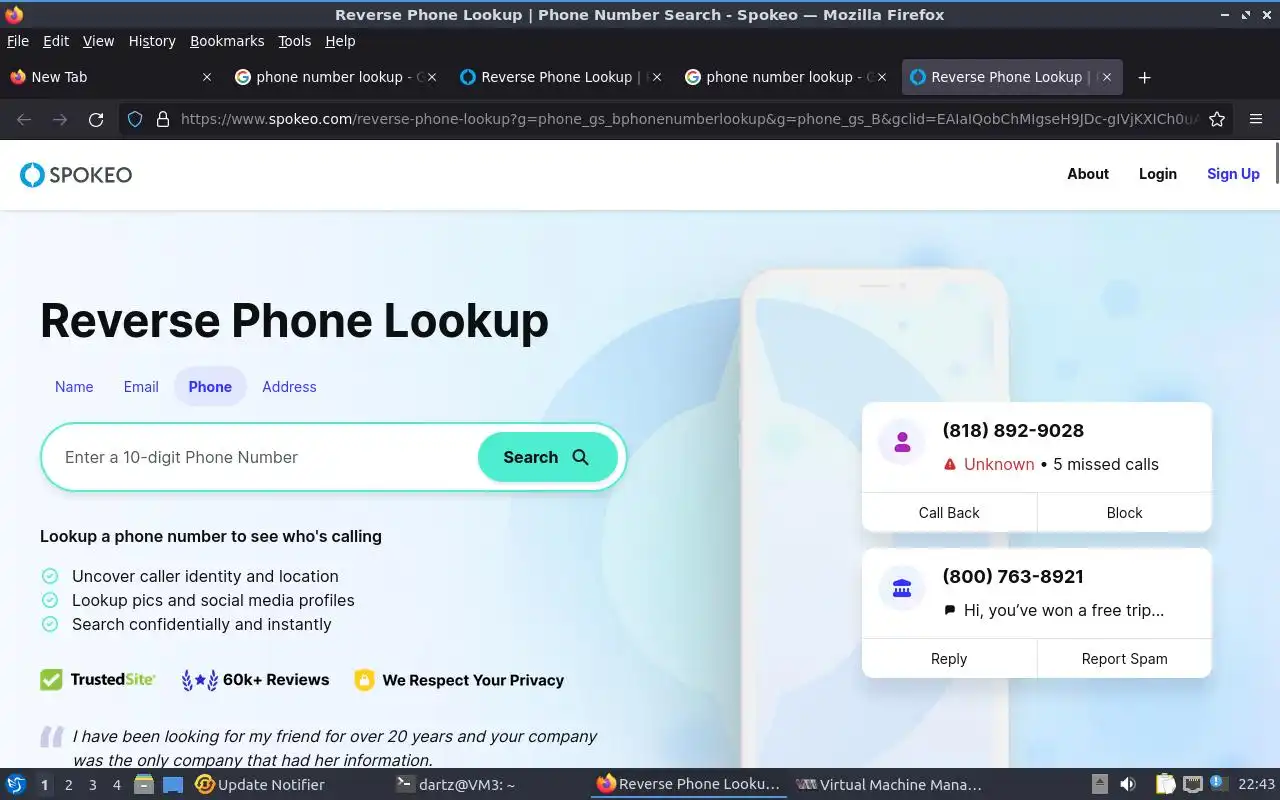Click the network tray icon

point(1192,785)
